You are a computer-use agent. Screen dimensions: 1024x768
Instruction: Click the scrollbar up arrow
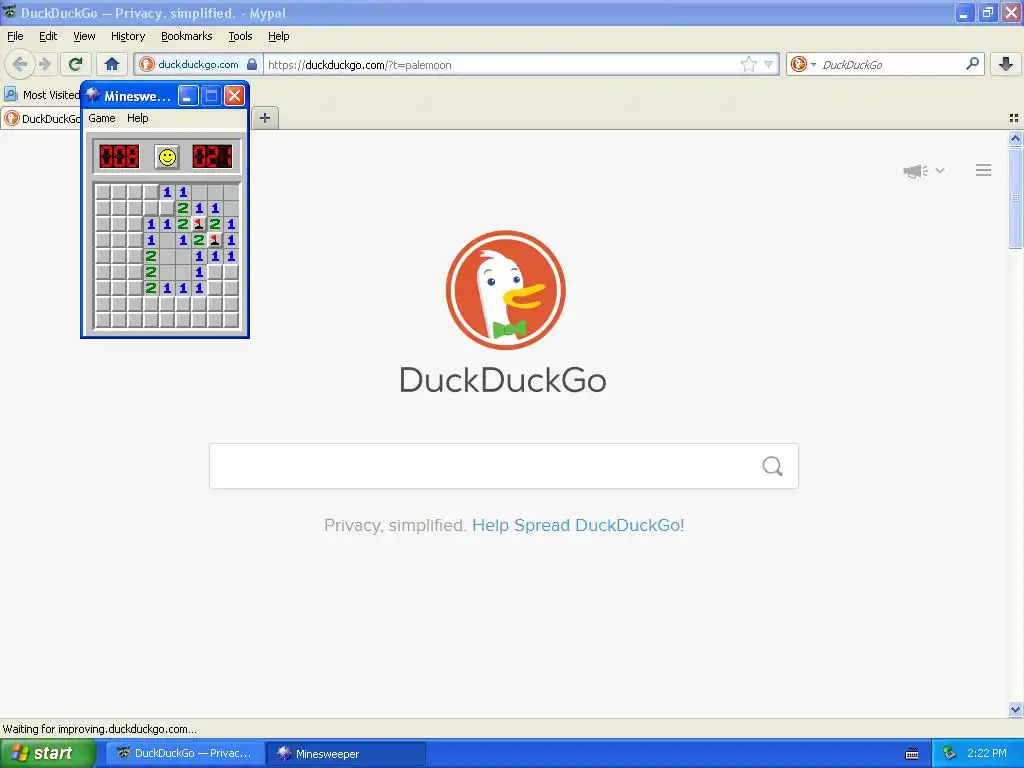pyautogui.click(x=1015, y=138)
